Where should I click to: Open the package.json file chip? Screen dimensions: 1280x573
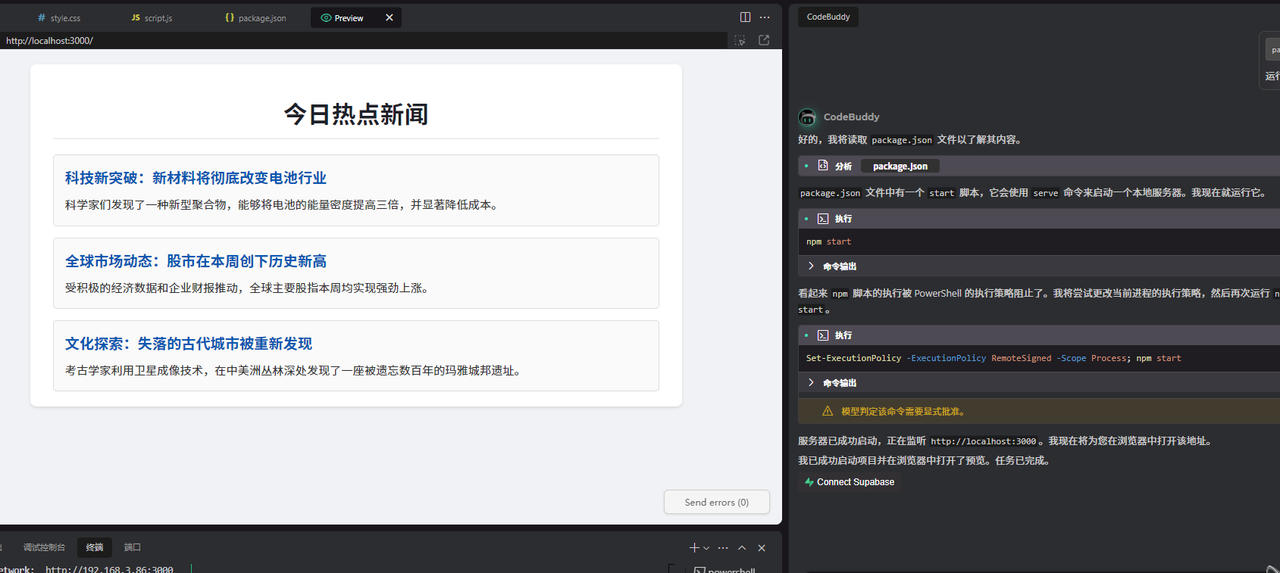900,166
